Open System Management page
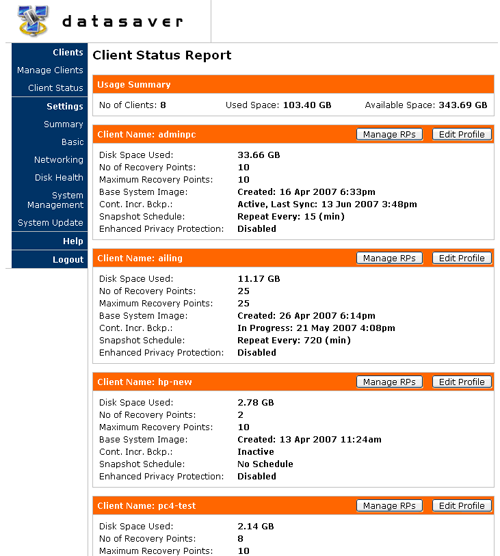500x556 pixels. pyautogui.click(x=55, y=200)
